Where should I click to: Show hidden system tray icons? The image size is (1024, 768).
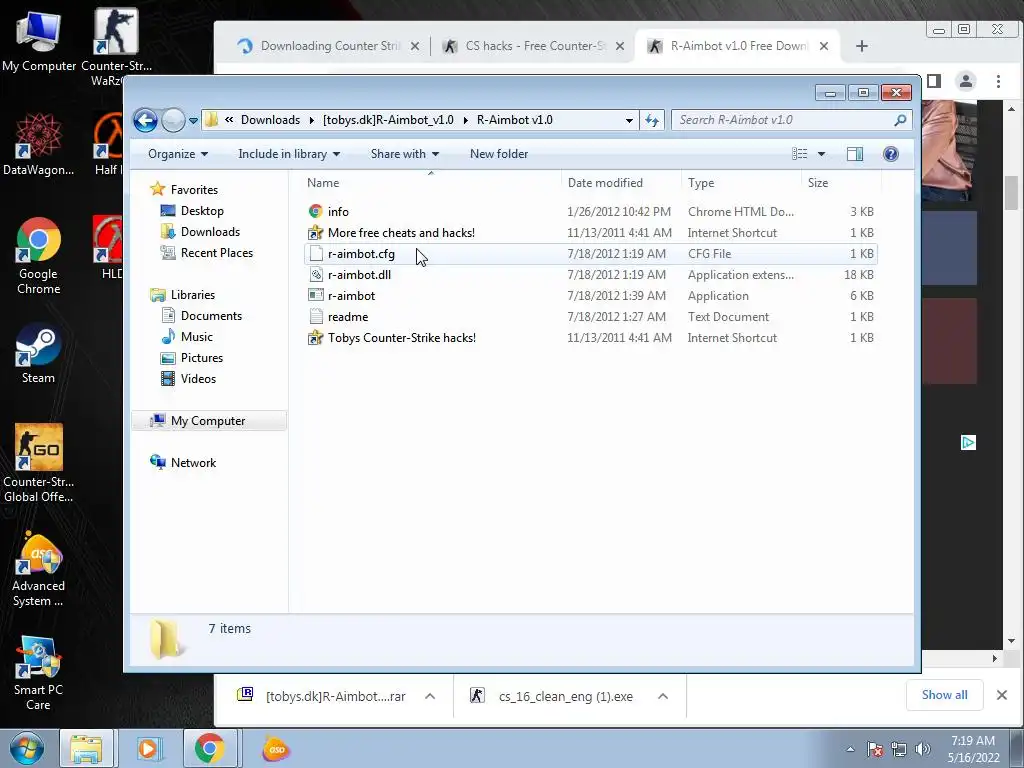[x=850, y=749]
